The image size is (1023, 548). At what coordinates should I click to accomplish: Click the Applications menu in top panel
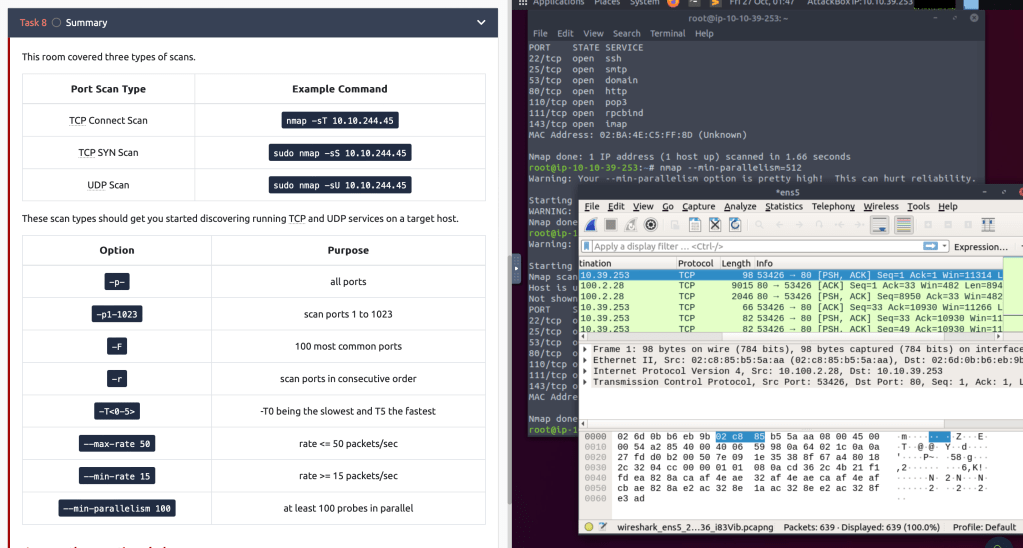click(x=558, y=3)
